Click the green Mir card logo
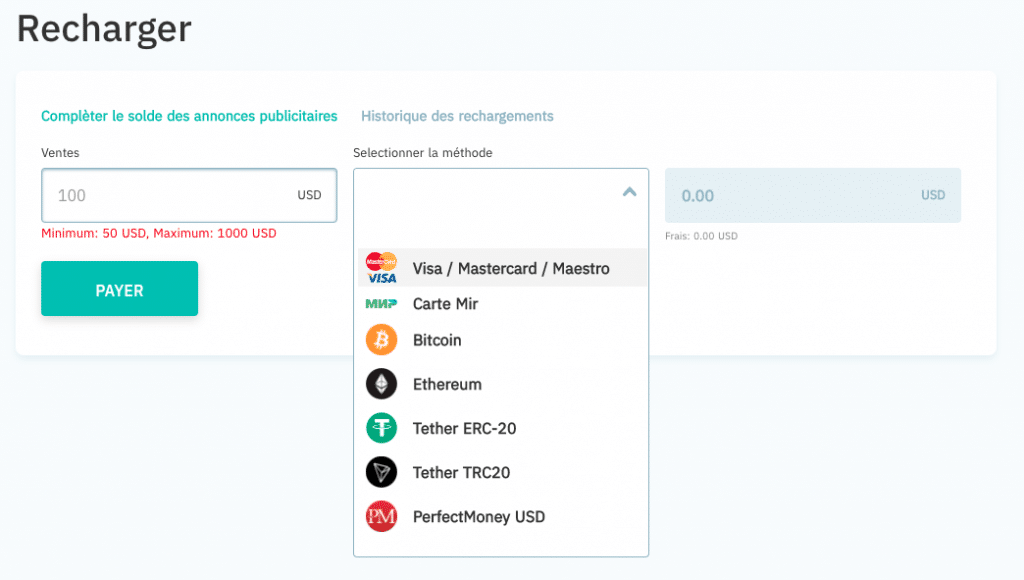 tap(381, 304)
